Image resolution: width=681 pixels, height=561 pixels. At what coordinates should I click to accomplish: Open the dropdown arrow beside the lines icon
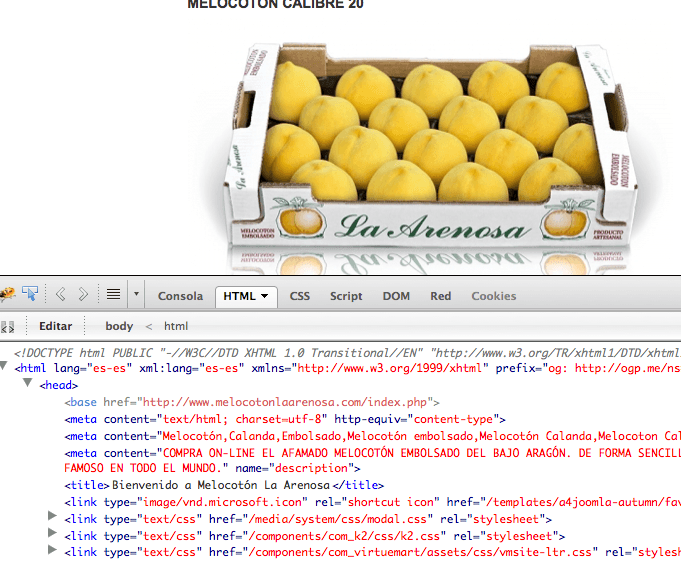tap(136, 294)
